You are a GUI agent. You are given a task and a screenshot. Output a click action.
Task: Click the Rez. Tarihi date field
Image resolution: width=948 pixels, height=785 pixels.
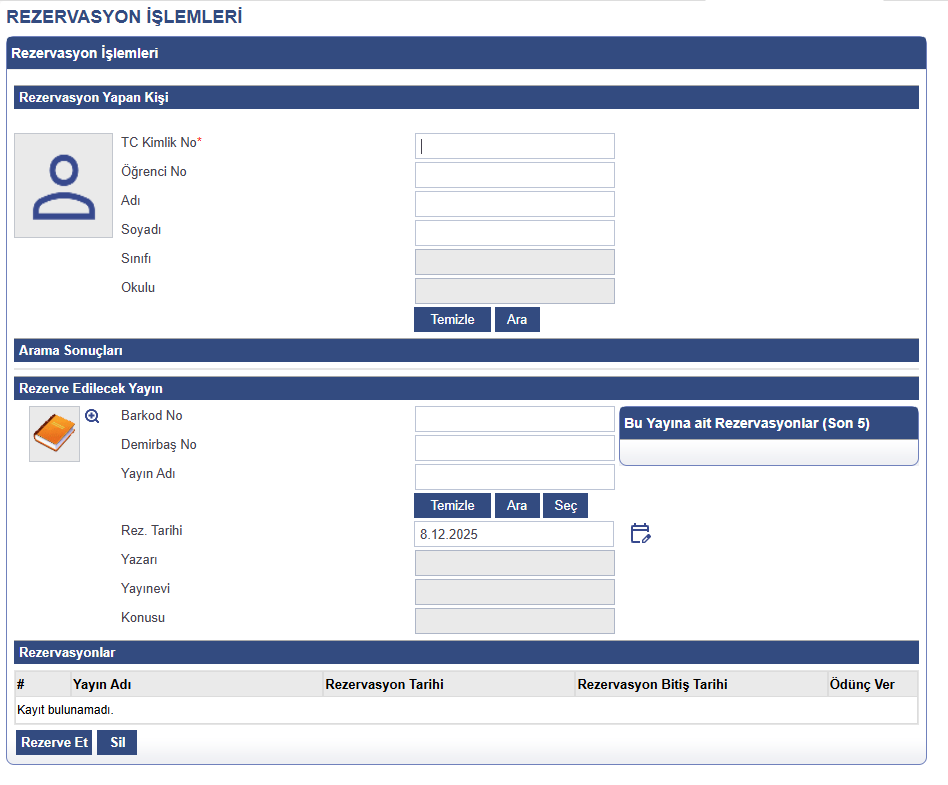[514, 534]
